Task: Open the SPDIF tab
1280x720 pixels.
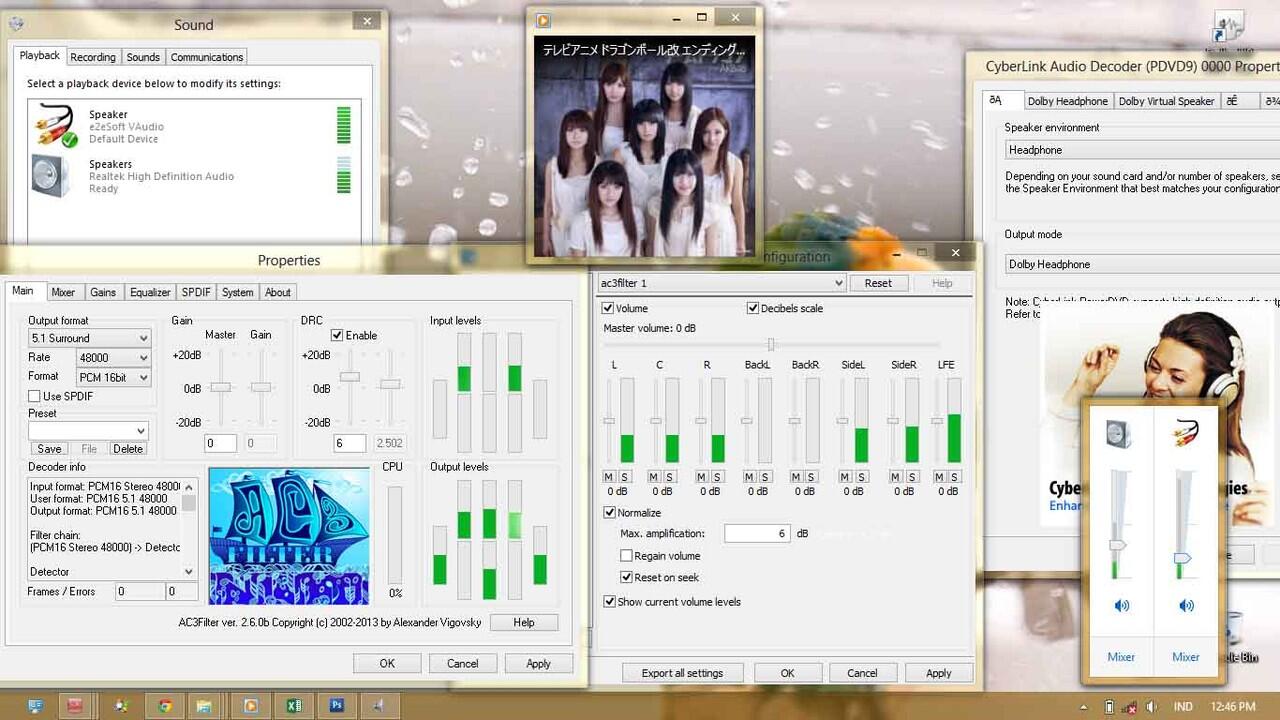Action: tap(196, 292)
